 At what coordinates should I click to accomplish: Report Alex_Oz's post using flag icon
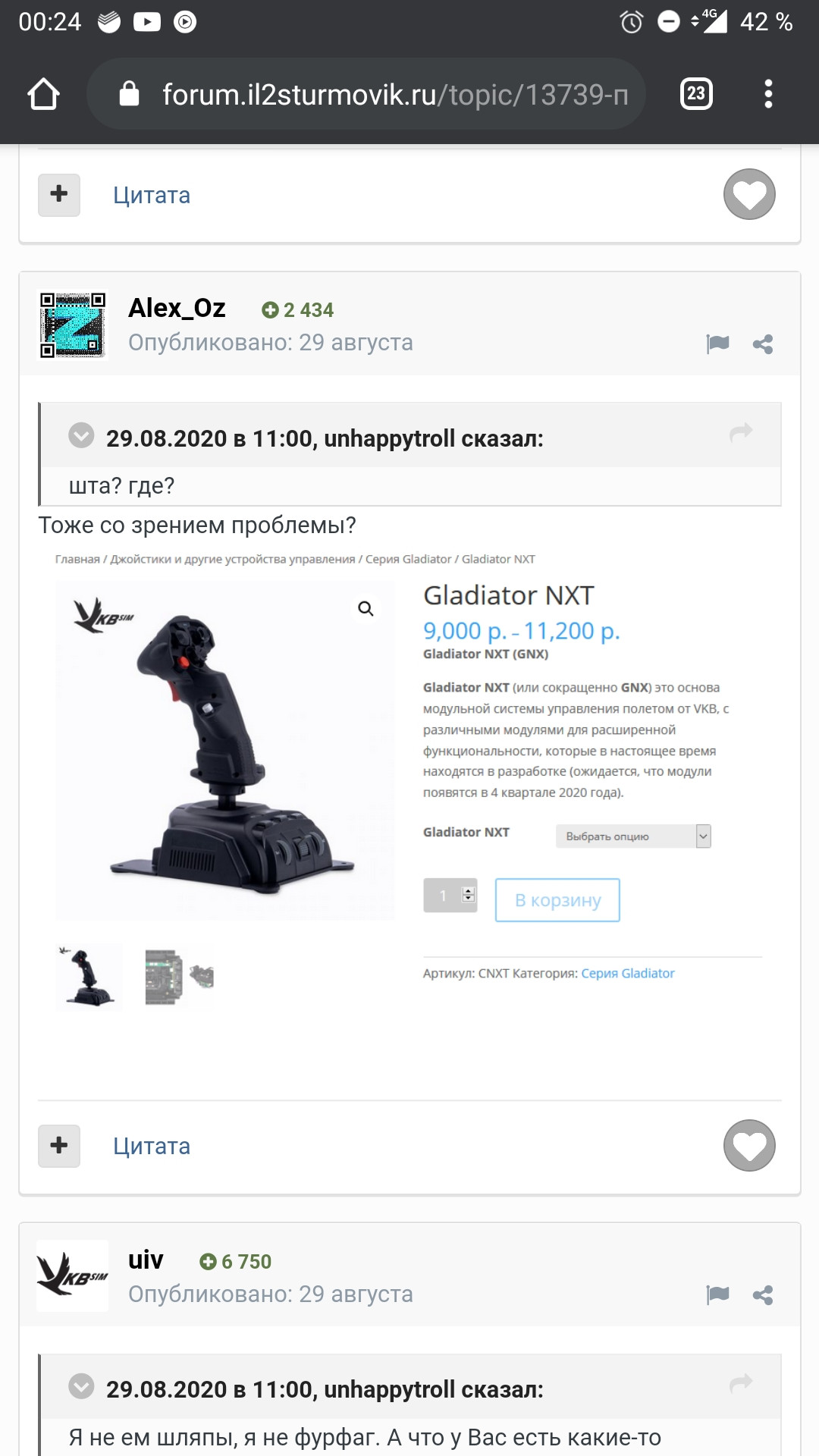(717, 344)
